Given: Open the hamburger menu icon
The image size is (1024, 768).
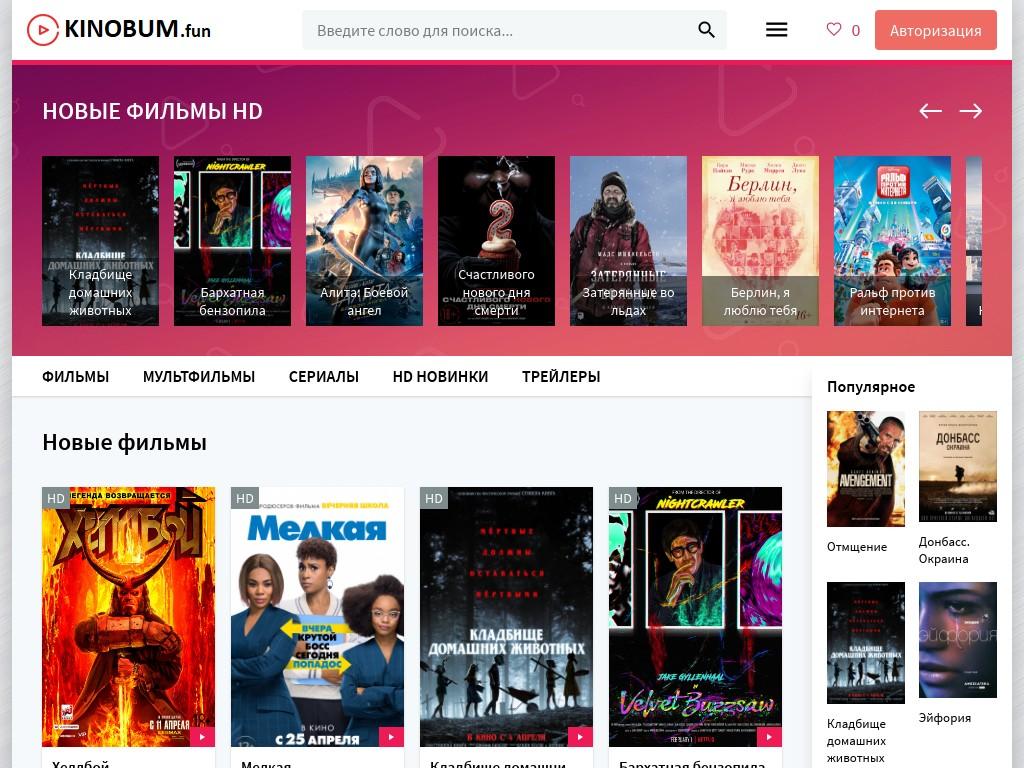Looking at the screenshot, I should point(776,29).
